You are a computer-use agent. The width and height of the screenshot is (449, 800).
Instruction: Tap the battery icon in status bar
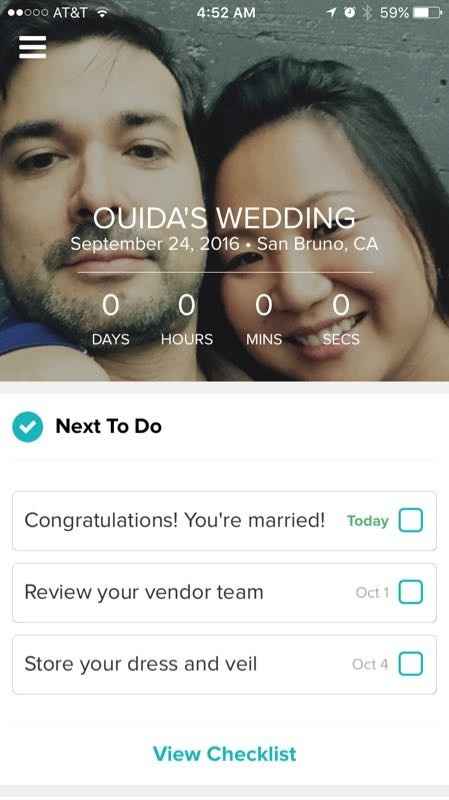pos(427,12)
